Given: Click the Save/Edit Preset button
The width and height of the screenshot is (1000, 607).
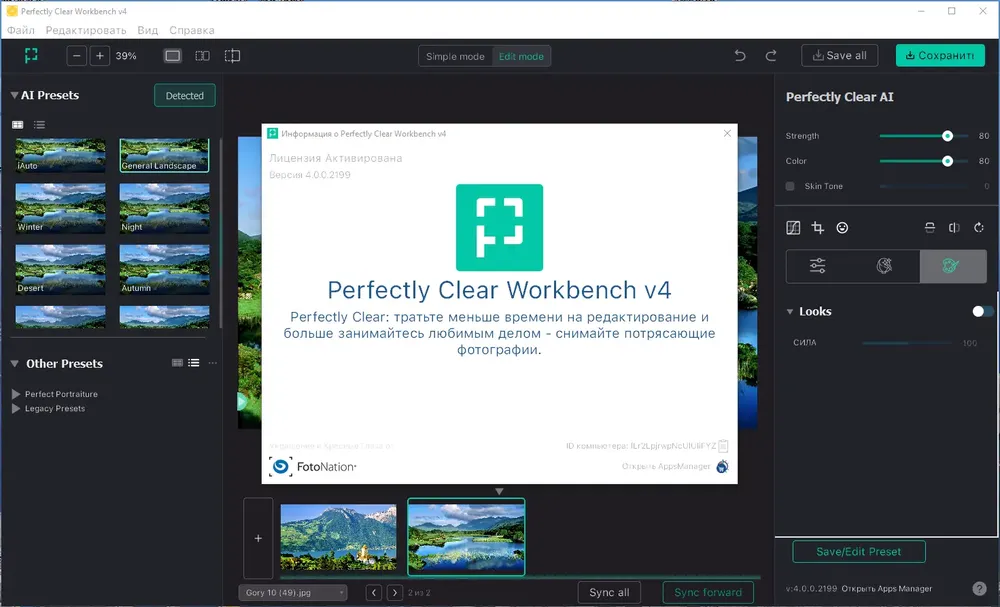Looking at the screenshot, I should [859, 552].
